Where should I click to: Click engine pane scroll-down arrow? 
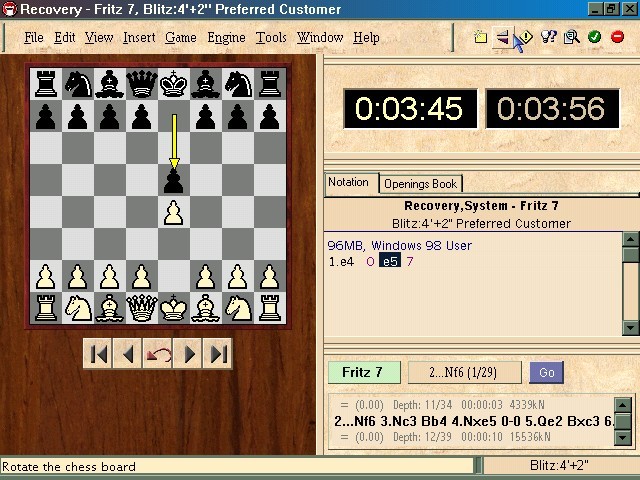click(622, 438)
